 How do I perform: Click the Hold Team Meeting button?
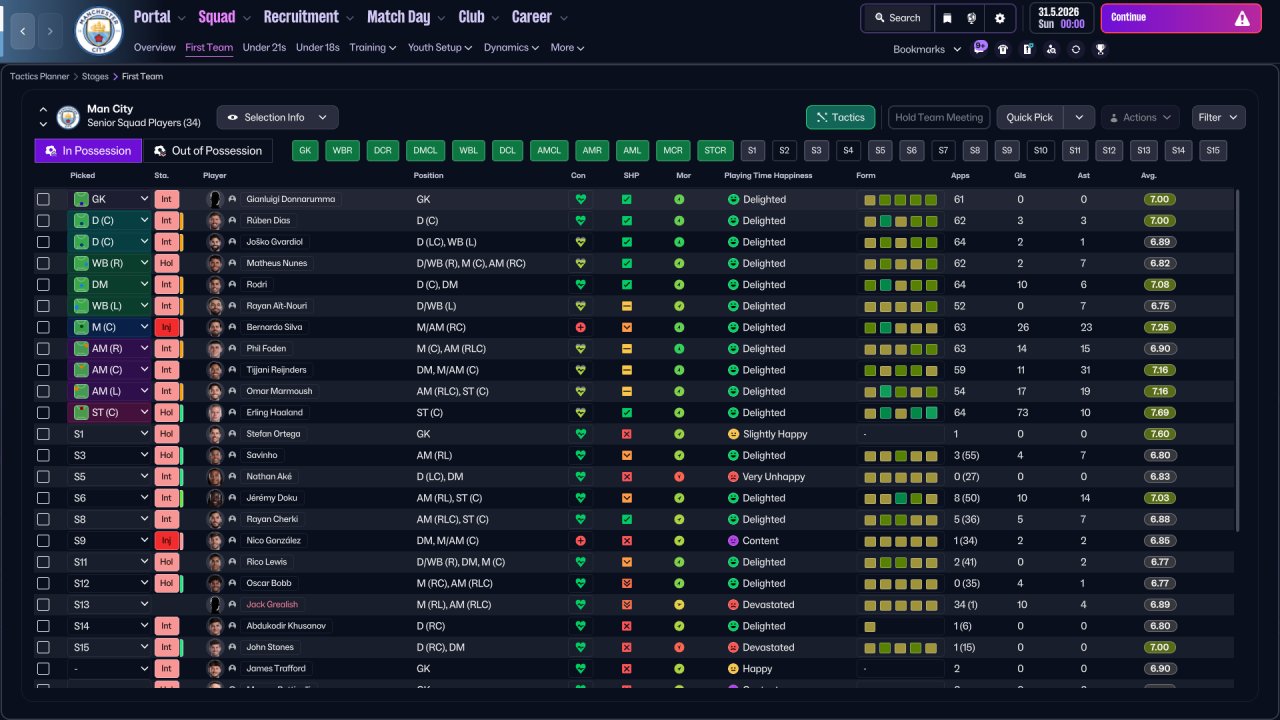[x=939, y=117]
